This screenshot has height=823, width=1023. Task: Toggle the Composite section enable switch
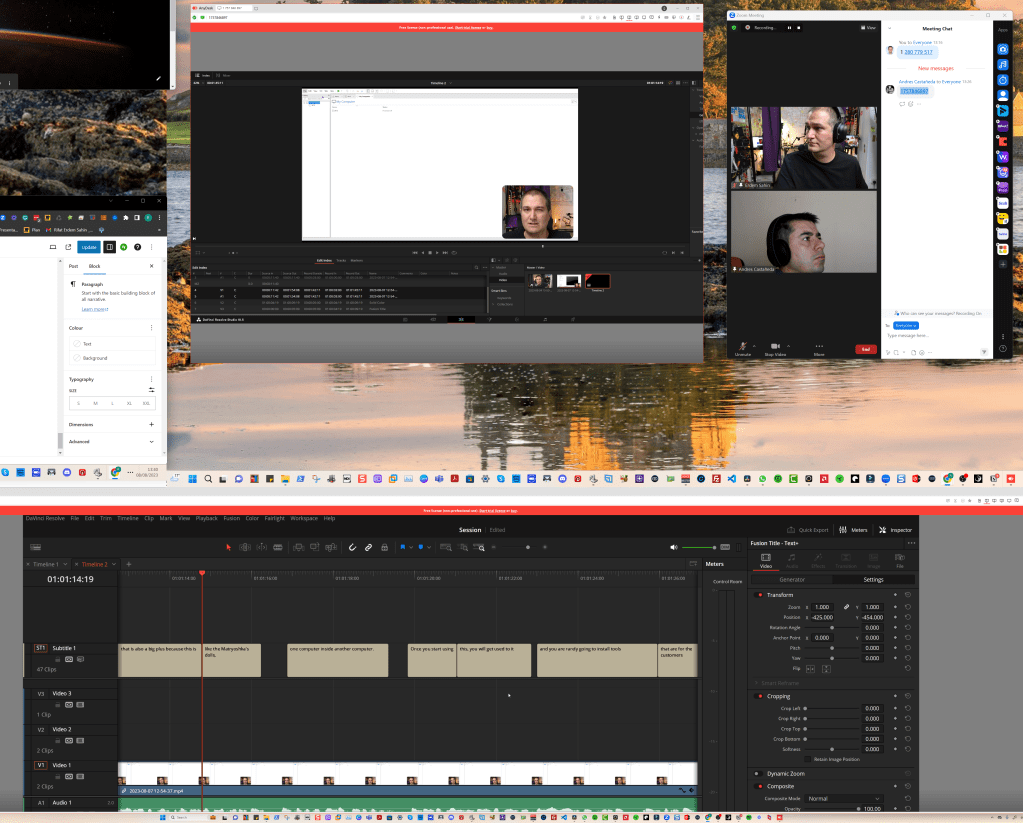coord(760,786)
